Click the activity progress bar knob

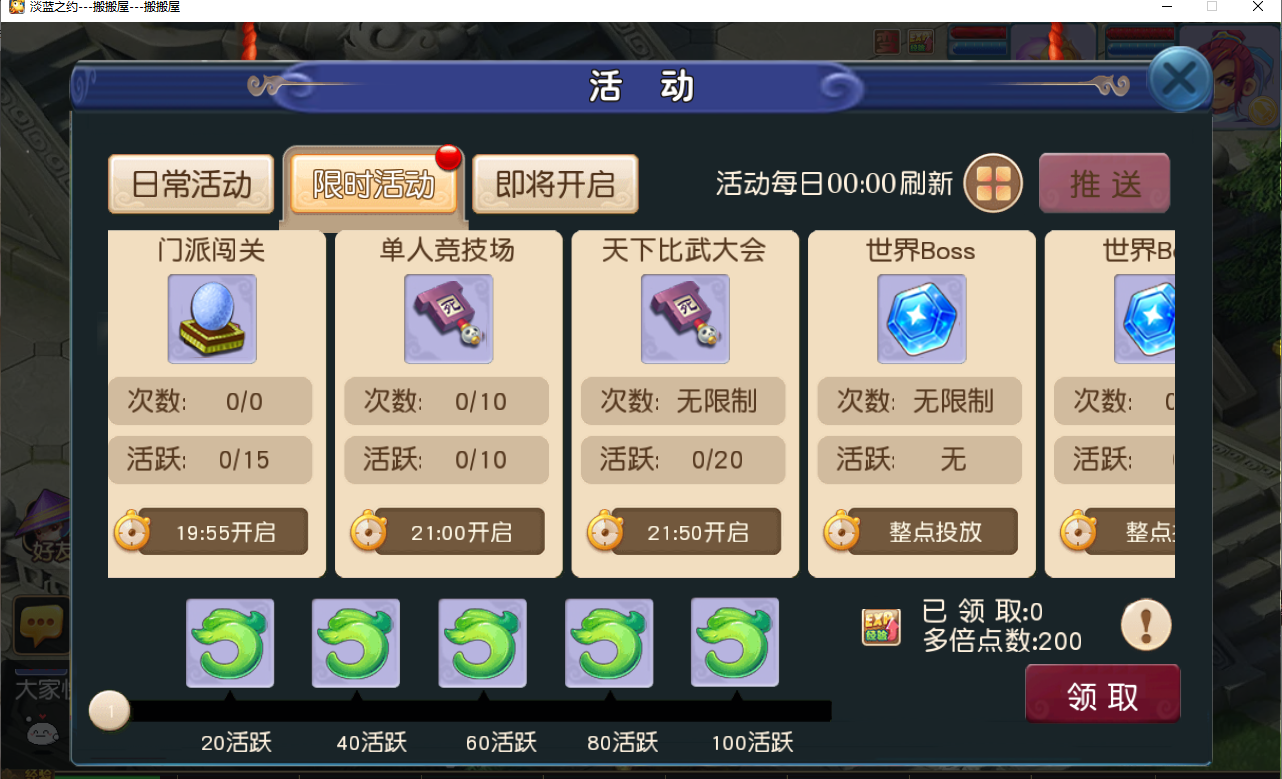(x=110, y=711)
